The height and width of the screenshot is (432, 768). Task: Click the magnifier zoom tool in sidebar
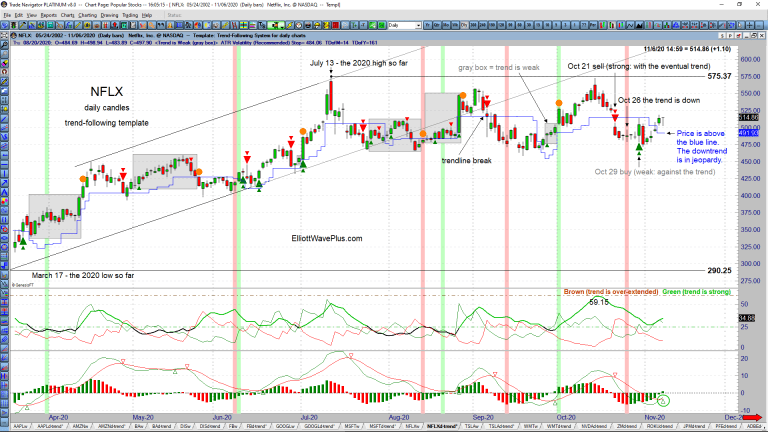[x=4, y=44]
